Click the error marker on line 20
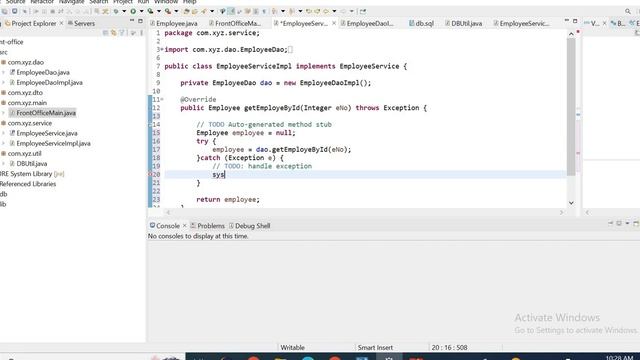640x360 pixels. pyautogui.click(x=150, y=174)
